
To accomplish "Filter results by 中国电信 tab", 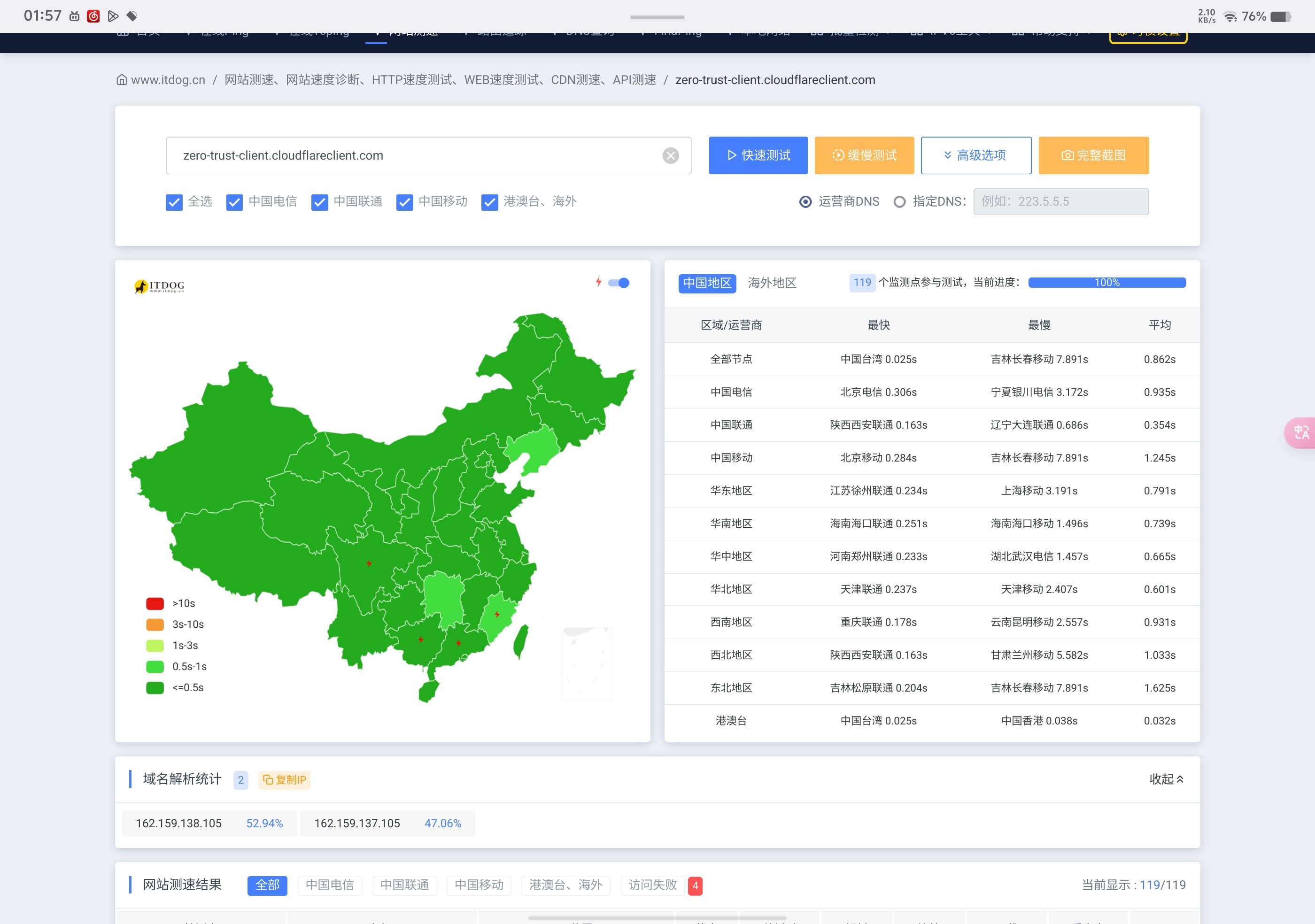I will pos(330,885).
